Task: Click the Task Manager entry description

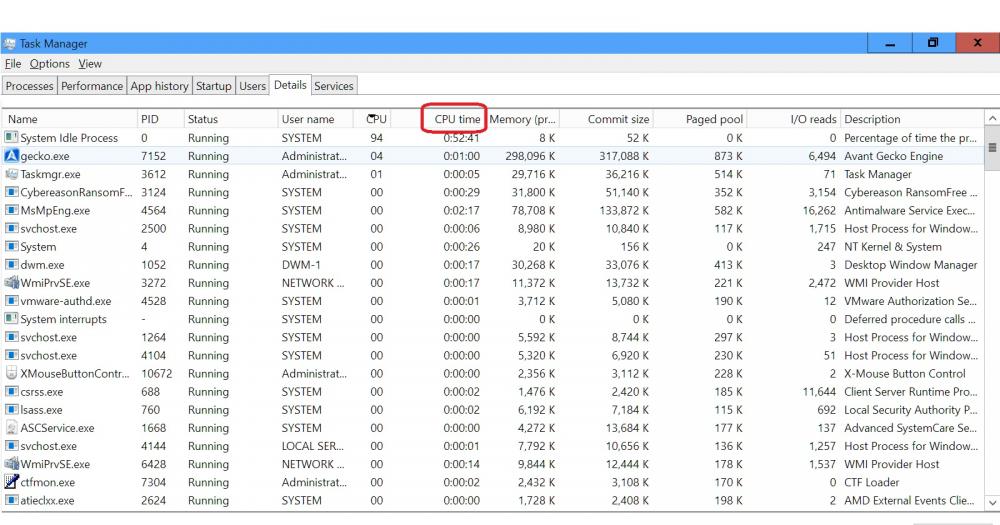Action: tap(878, 174)
